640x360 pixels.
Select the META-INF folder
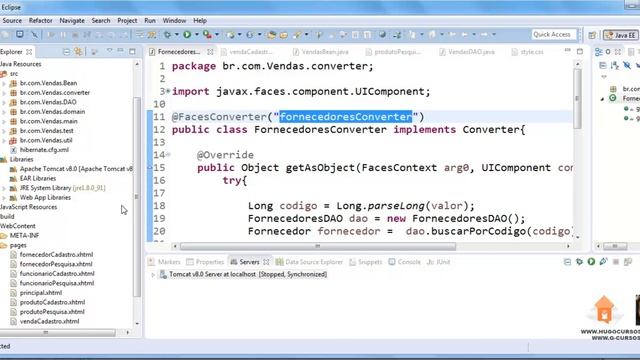click(x=24, y=236)
